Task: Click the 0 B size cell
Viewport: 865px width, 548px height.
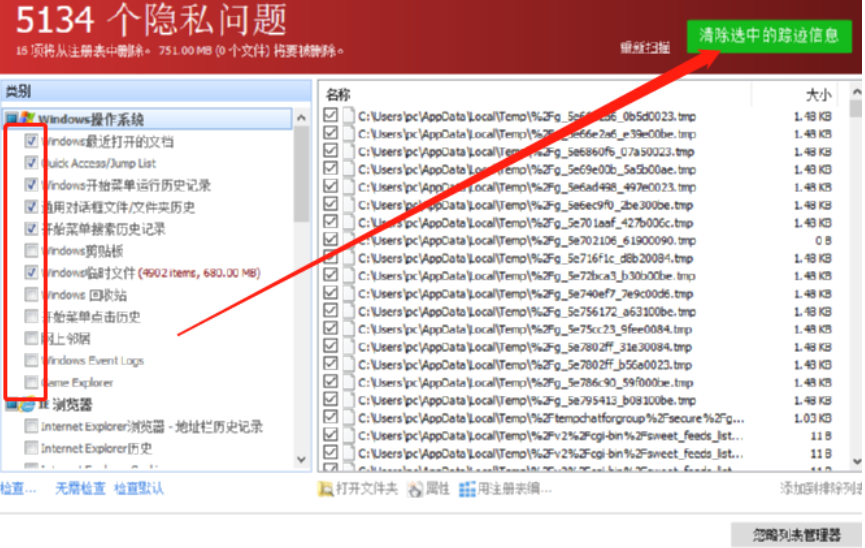Action: tap(823, 241)
